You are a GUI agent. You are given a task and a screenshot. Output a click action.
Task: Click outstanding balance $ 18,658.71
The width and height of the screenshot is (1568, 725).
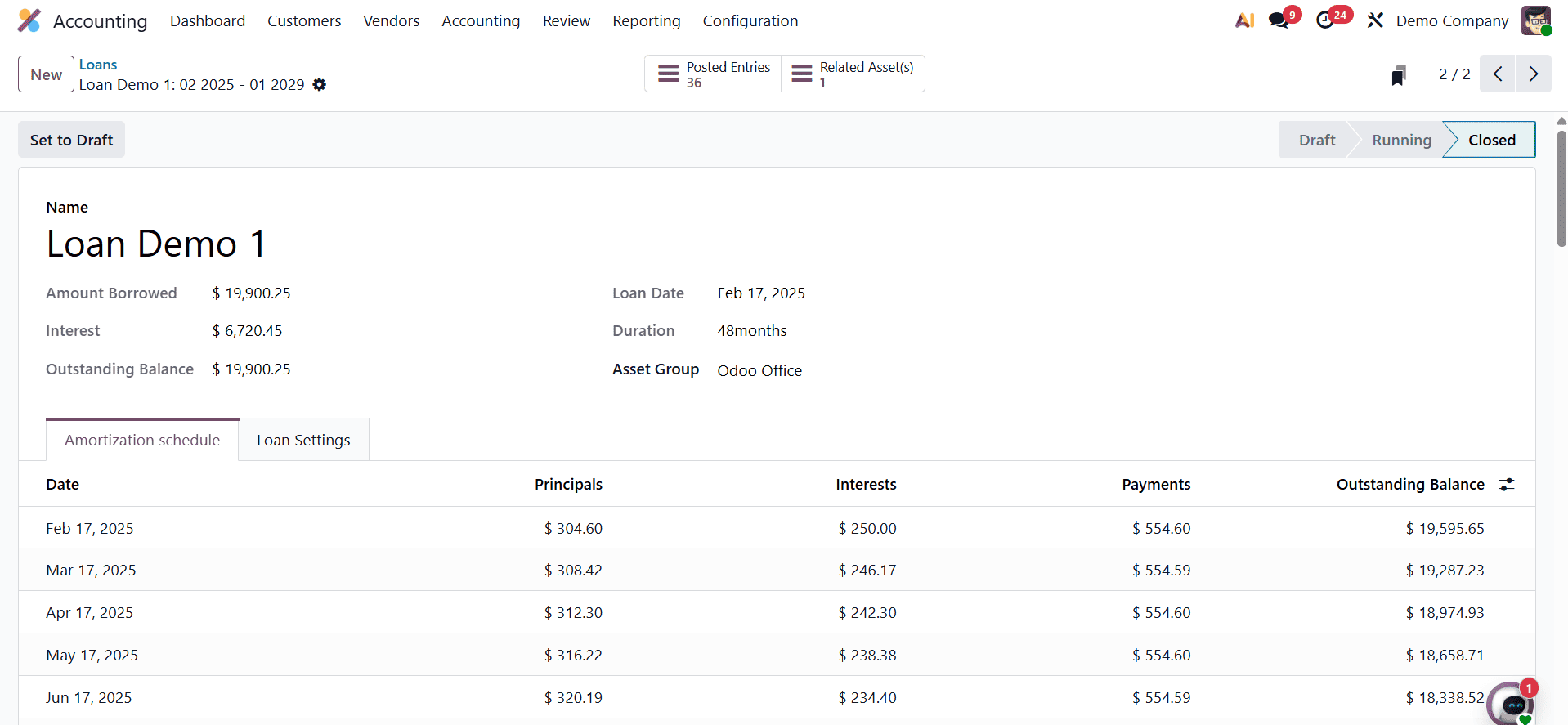(1445, 656)
